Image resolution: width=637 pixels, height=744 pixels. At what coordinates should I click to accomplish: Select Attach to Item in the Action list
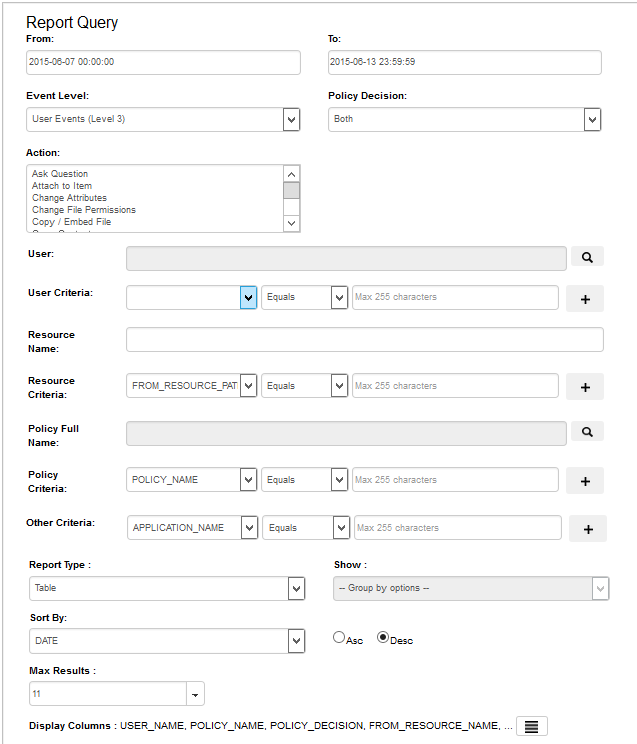62,186
